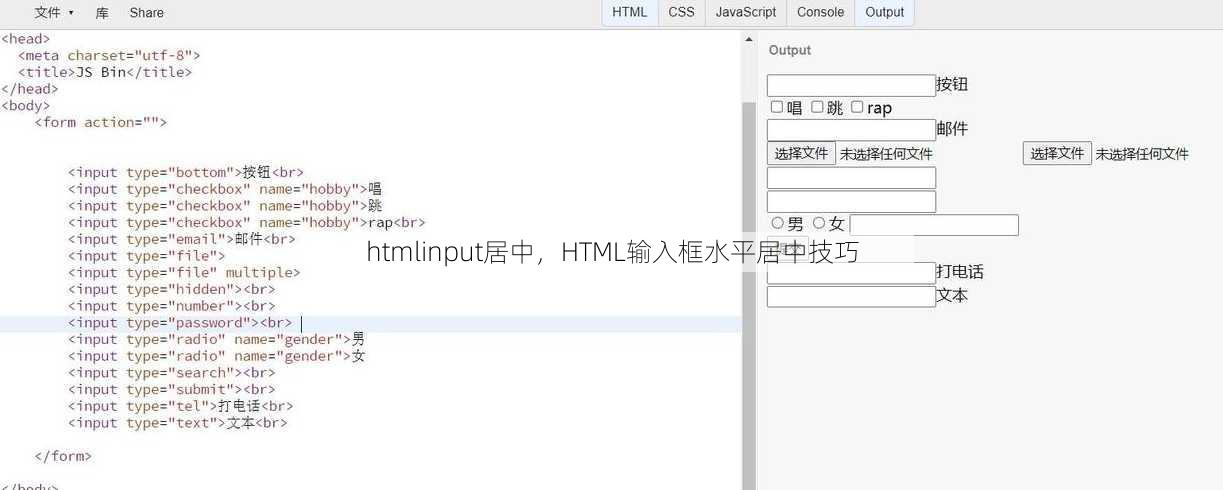Open the 文件 dropdown menu
Screen dimensions: 1223x490
54,13
